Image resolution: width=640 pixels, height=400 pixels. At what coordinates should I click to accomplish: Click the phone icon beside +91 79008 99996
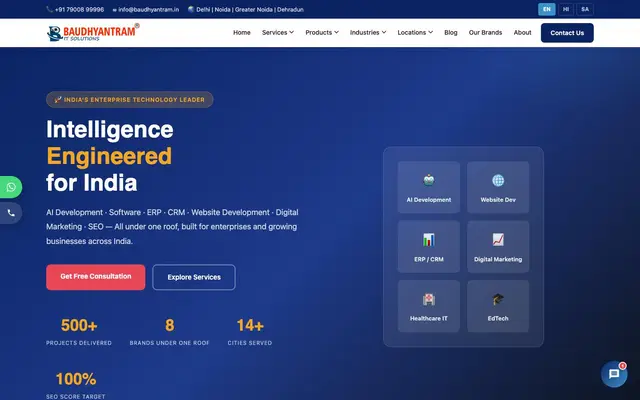point(49,9)
